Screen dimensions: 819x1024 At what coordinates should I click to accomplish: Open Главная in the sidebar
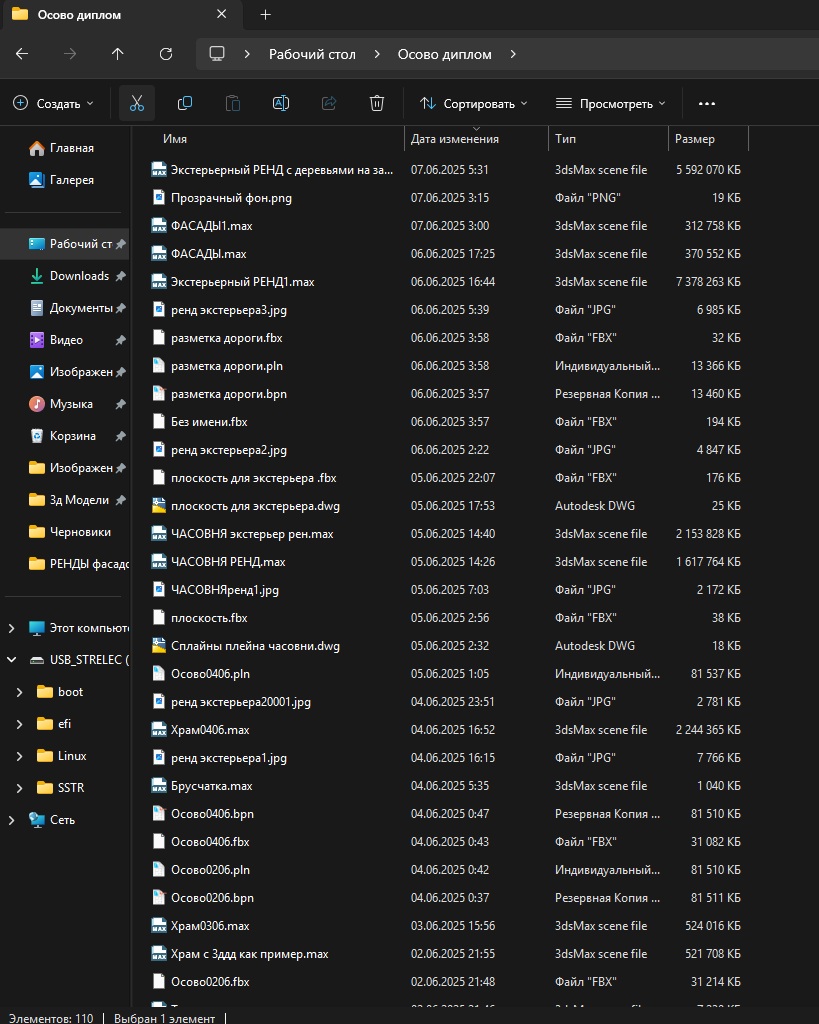(65, 148)
